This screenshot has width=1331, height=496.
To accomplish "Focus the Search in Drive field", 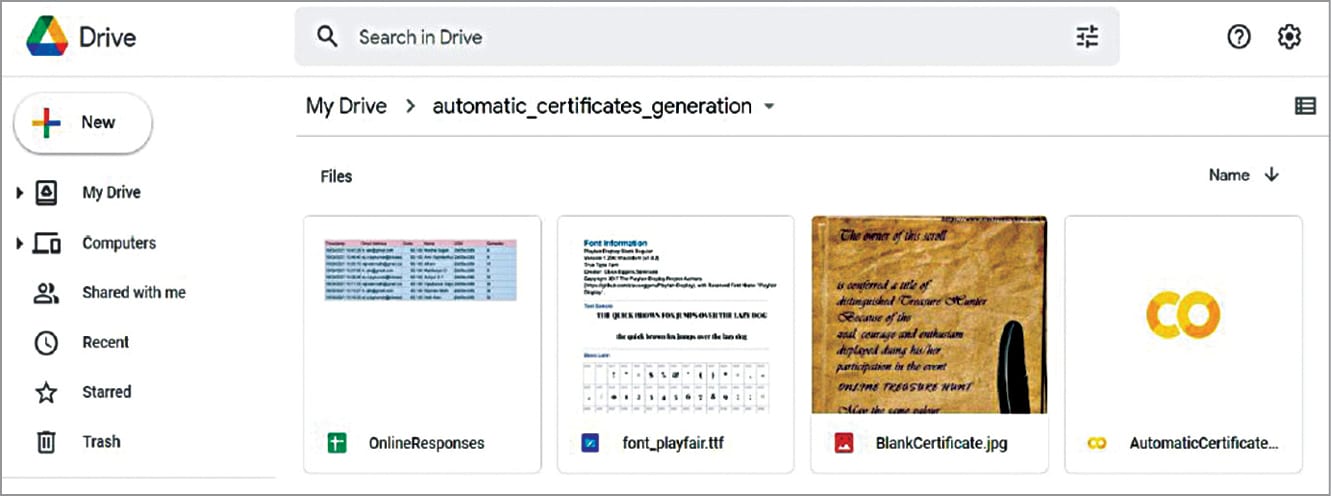I will [x=700, y=38].
